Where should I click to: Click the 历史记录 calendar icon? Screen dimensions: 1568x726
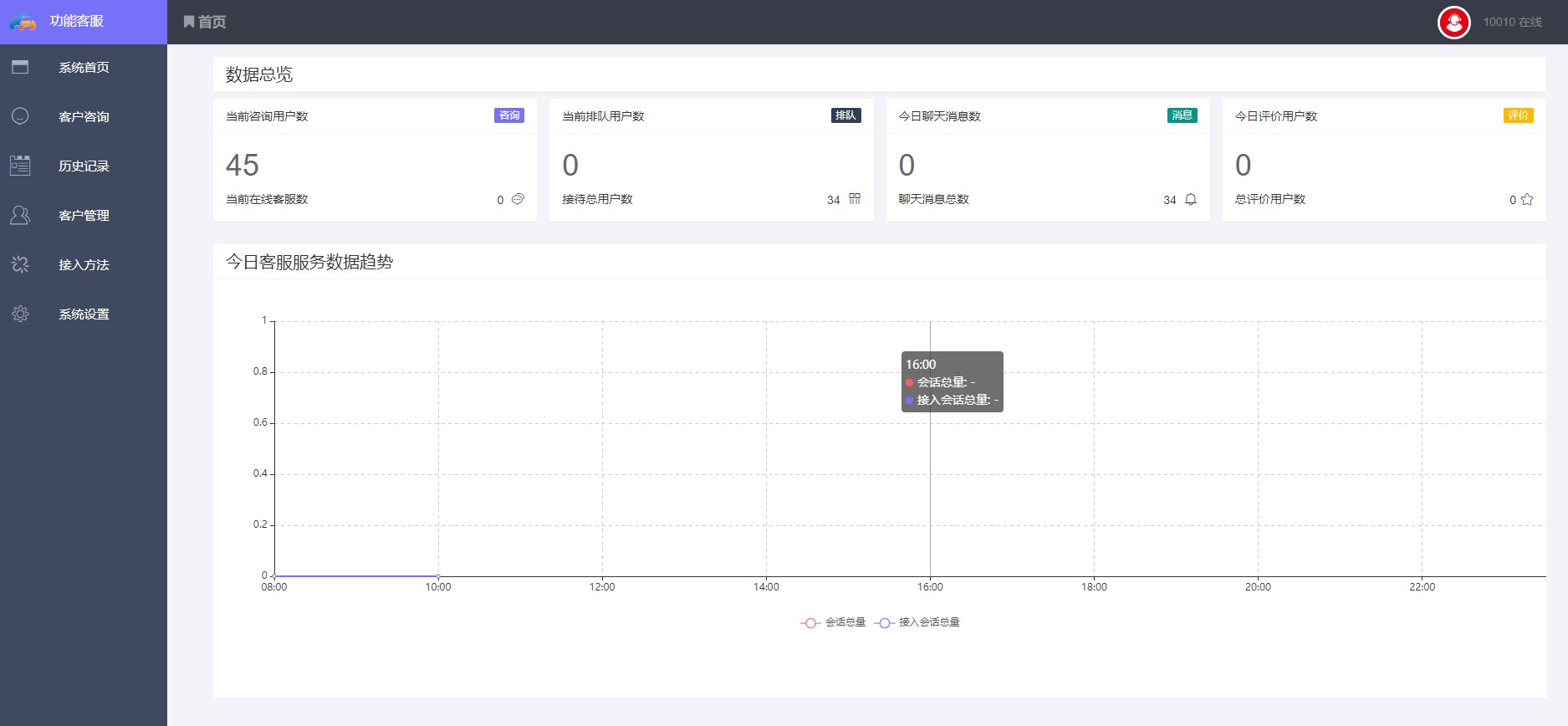pos(20,166)
